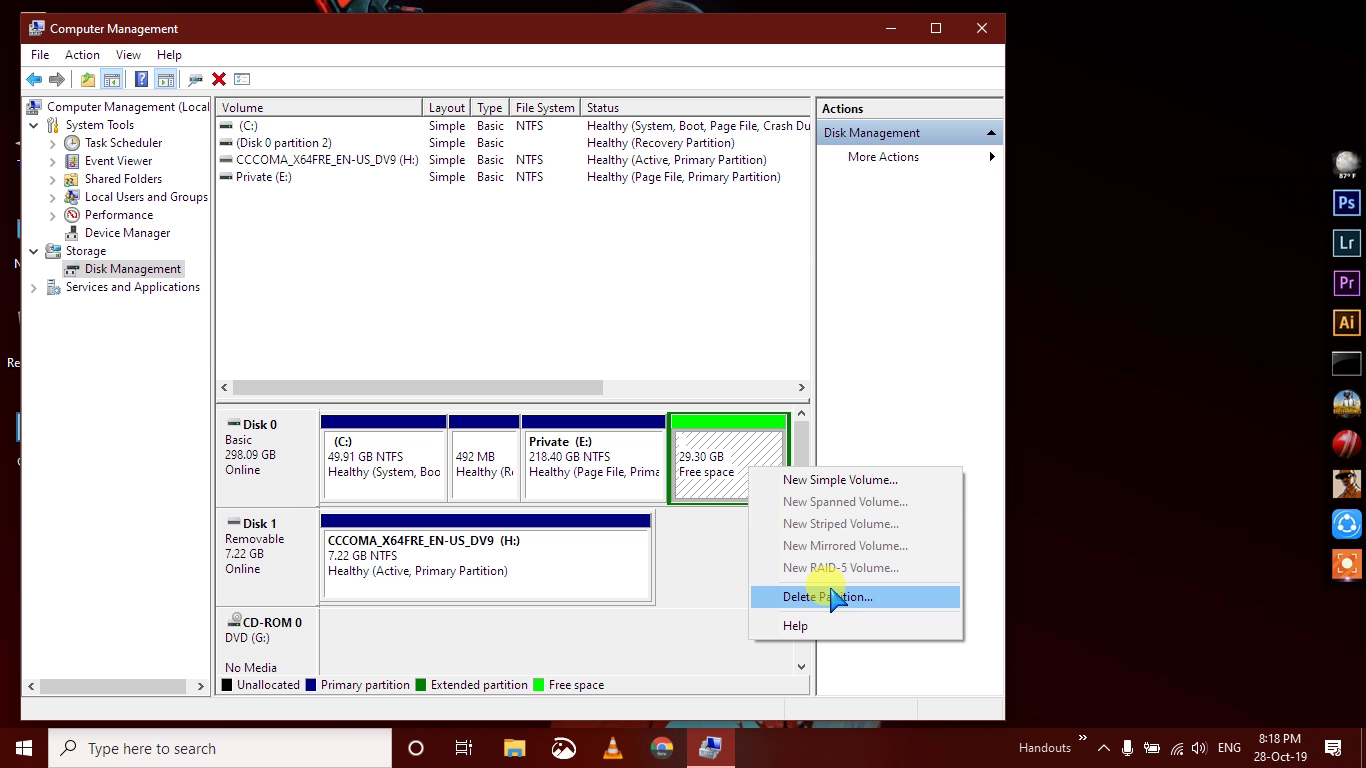
Task: Select the Up one level folder toolbar icon
Action: 88,79
